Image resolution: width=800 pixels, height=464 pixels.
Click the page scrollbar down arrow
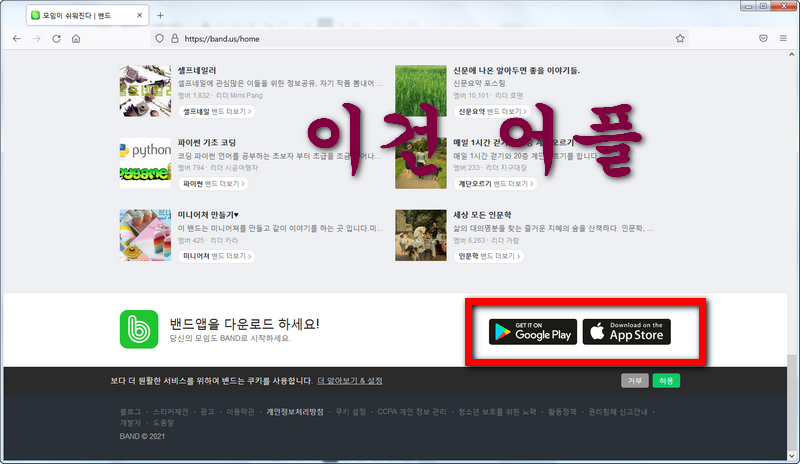coord(791,456)
